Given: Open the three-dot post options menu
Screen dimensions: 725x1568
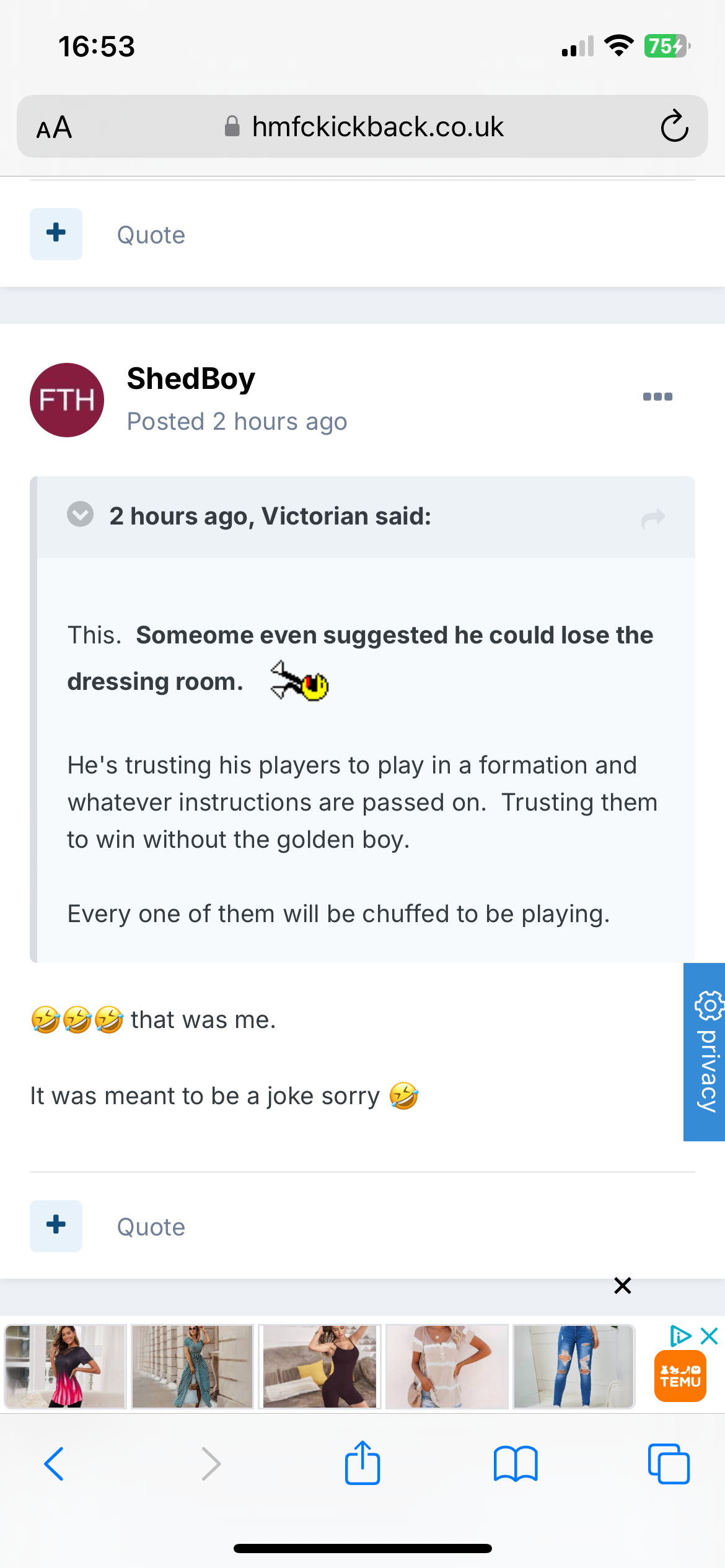Looking at the screenshot, I should [657, 396].
